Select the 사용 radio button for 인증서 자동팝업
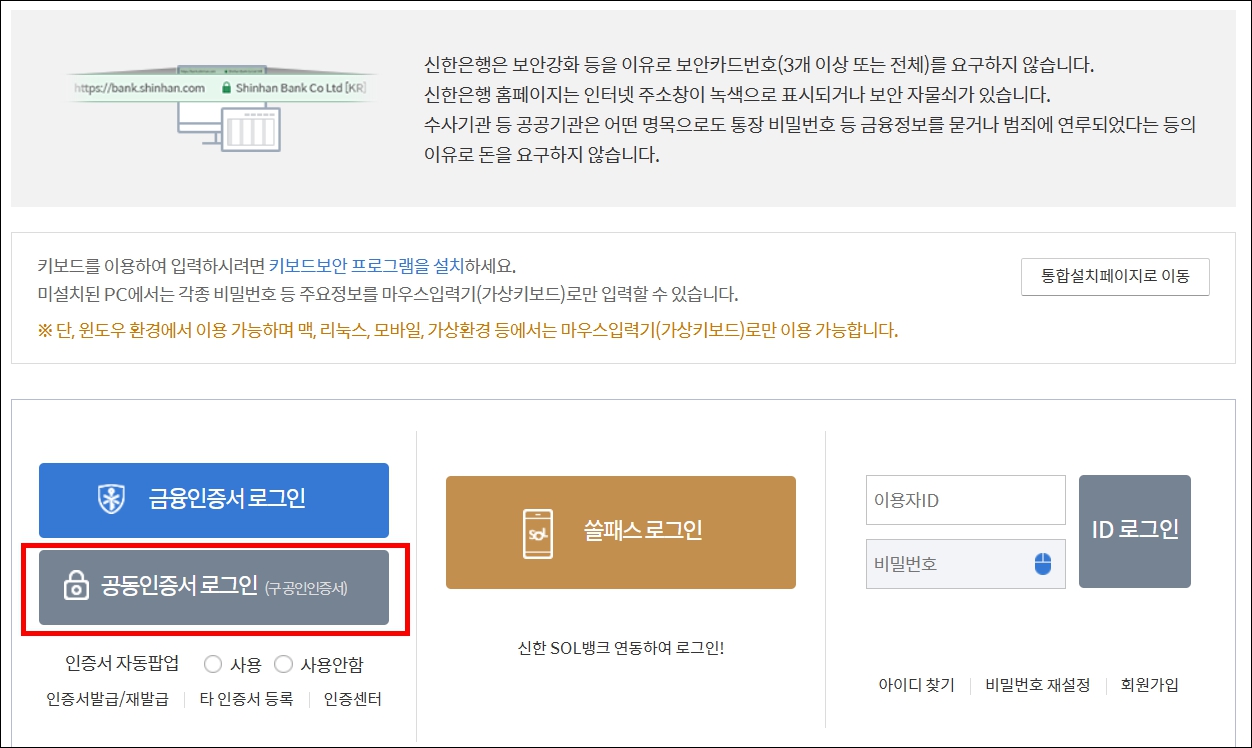This screenshot has width=1252, height=748. pyautogui.click(x=213, y=665)
